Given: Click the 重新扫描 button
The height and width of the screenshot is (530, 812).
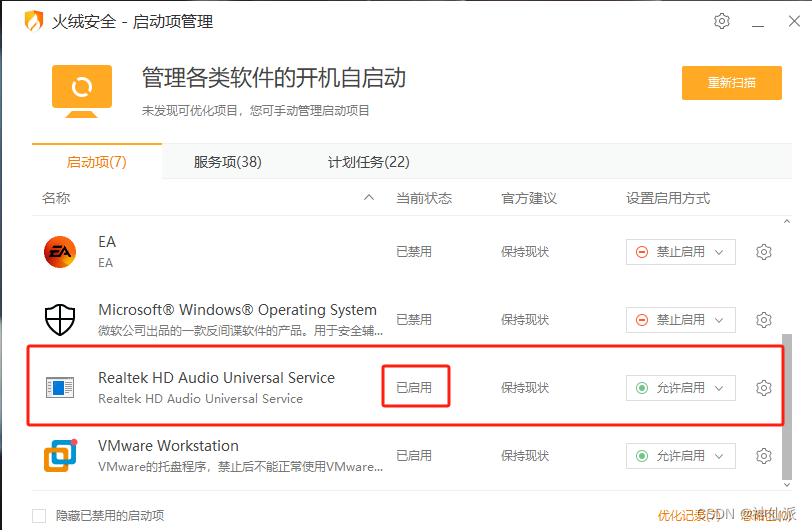Looking at the screenshot, I should [732, 82].
